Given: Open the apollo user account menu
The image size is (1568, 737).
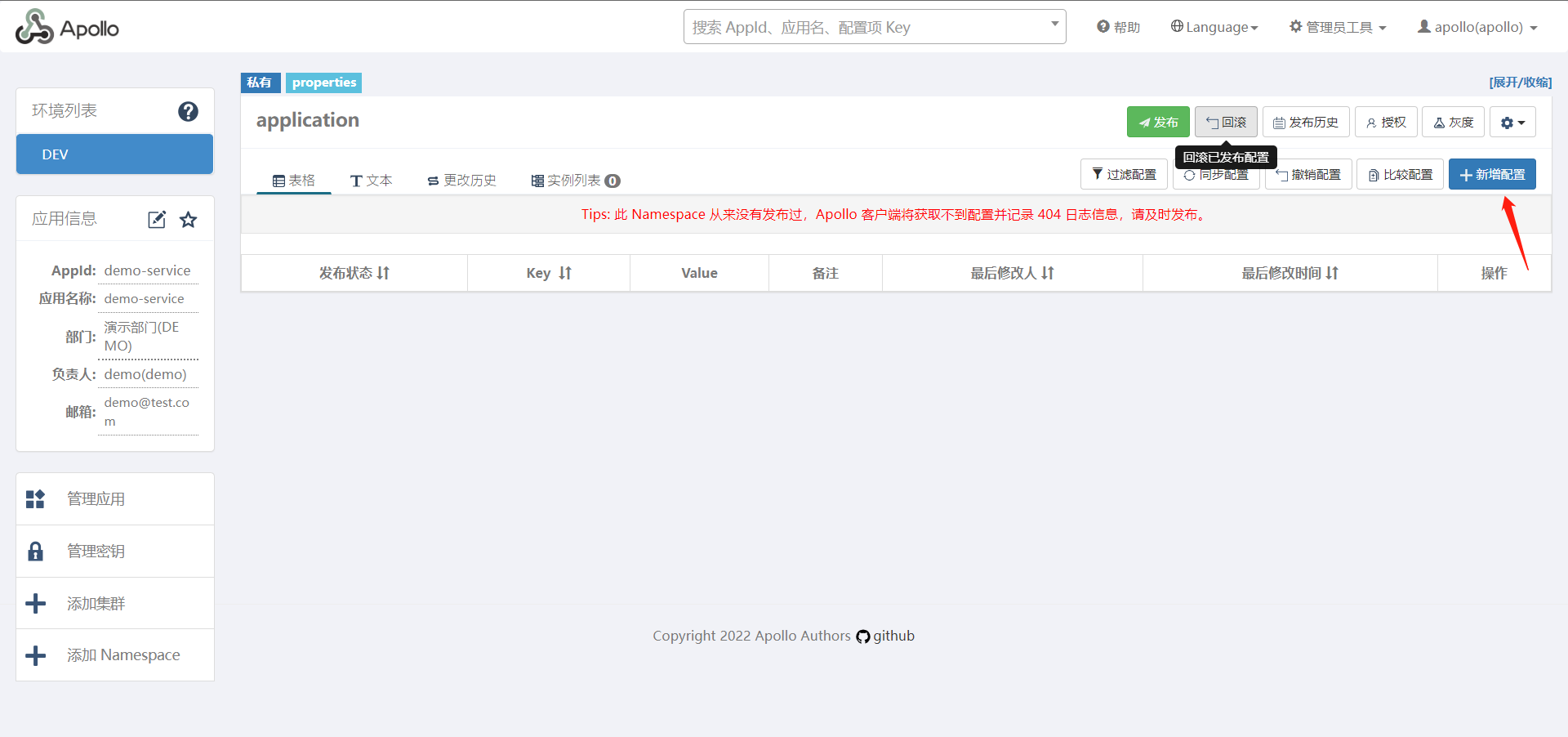Looking at the screenshot, I should [x=1477, y=27].
